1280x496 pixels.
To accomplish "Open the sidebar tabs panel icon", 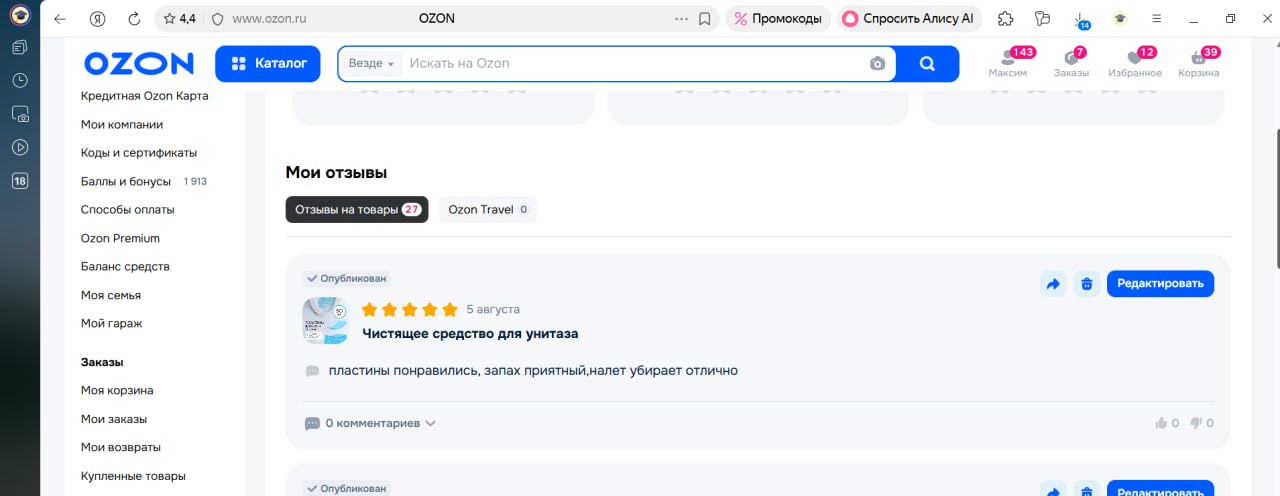I will coord(20,47).
